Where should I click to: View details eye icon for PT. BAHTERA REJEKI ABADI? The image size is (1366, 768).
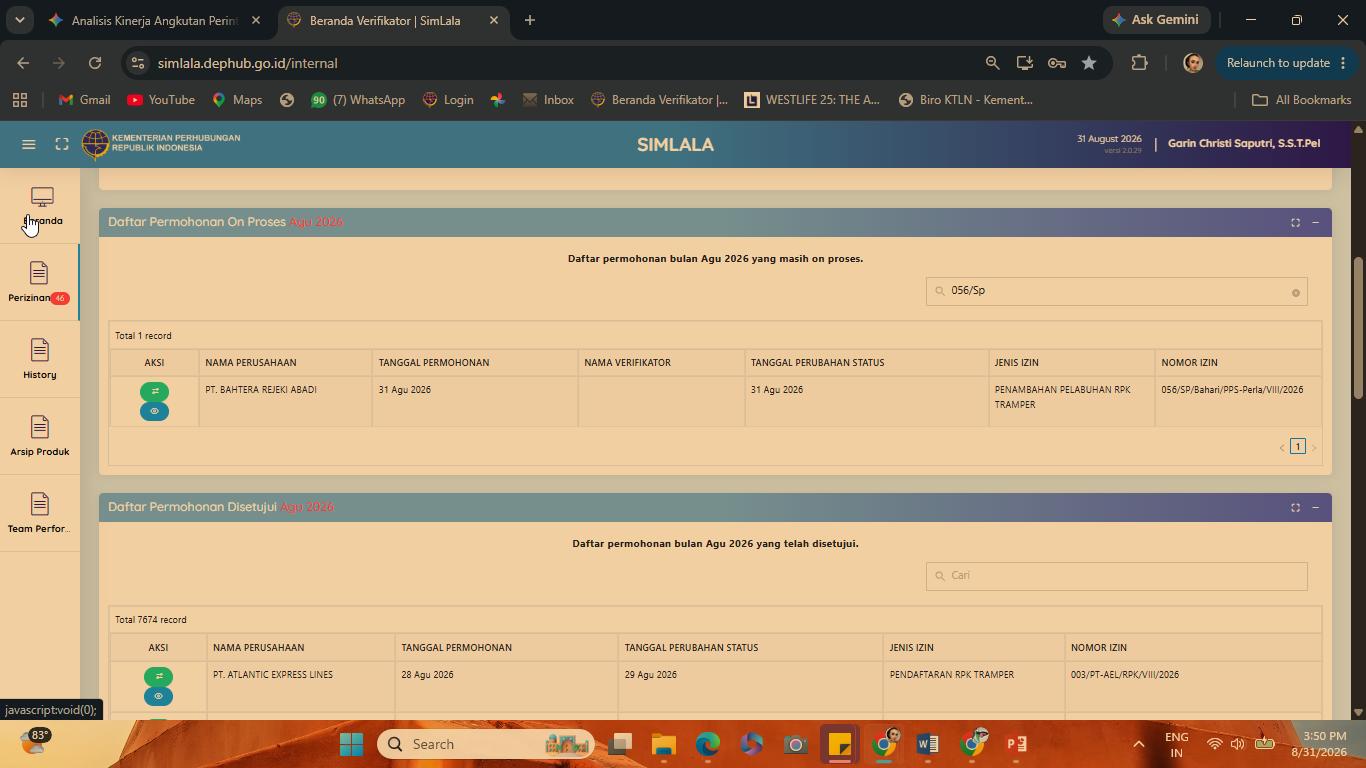[154, 411]
